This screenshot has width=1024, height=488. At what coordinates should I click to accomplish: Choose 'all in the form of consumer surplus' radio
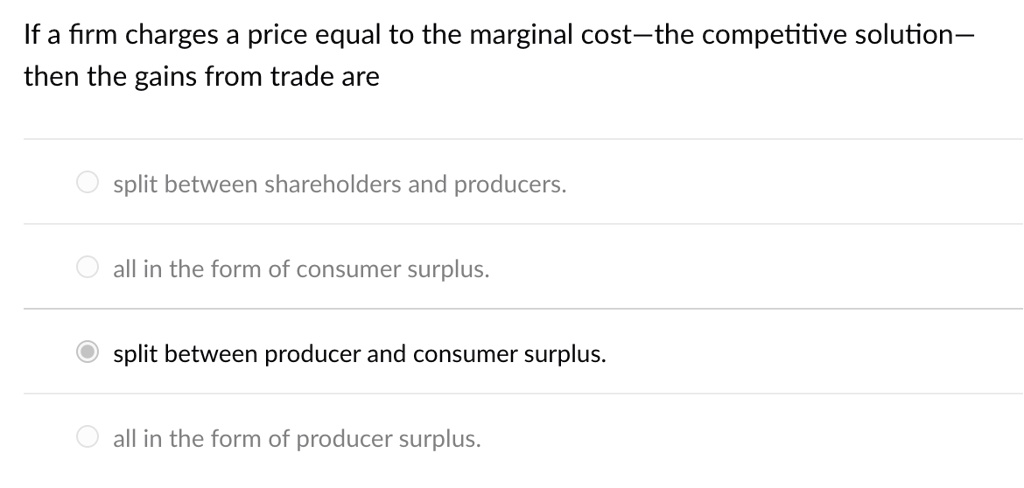tap(88, 267)
